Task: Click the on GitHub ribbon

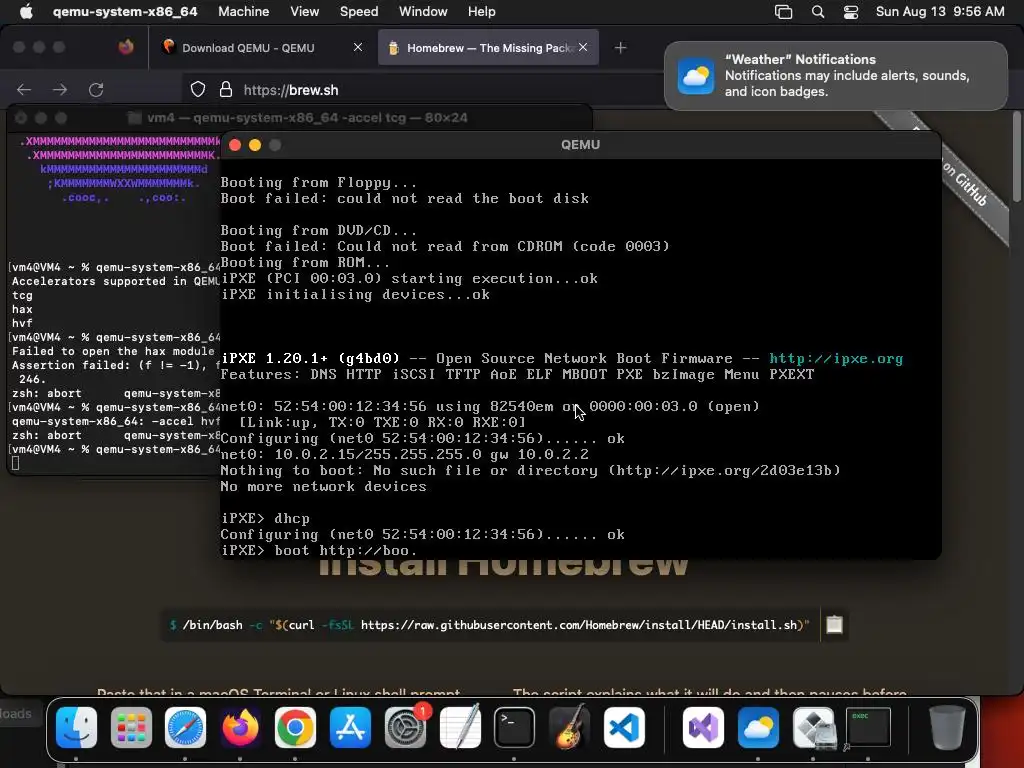Action: [x=965, y=185]
